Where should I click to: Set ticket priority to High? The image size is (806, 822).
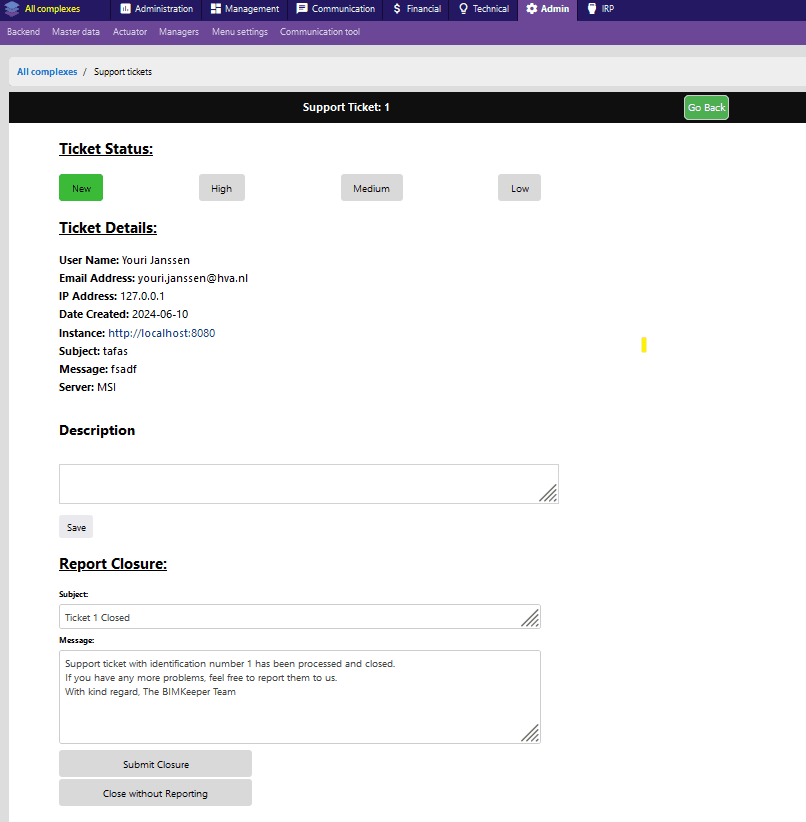click(x=221, y=188)
